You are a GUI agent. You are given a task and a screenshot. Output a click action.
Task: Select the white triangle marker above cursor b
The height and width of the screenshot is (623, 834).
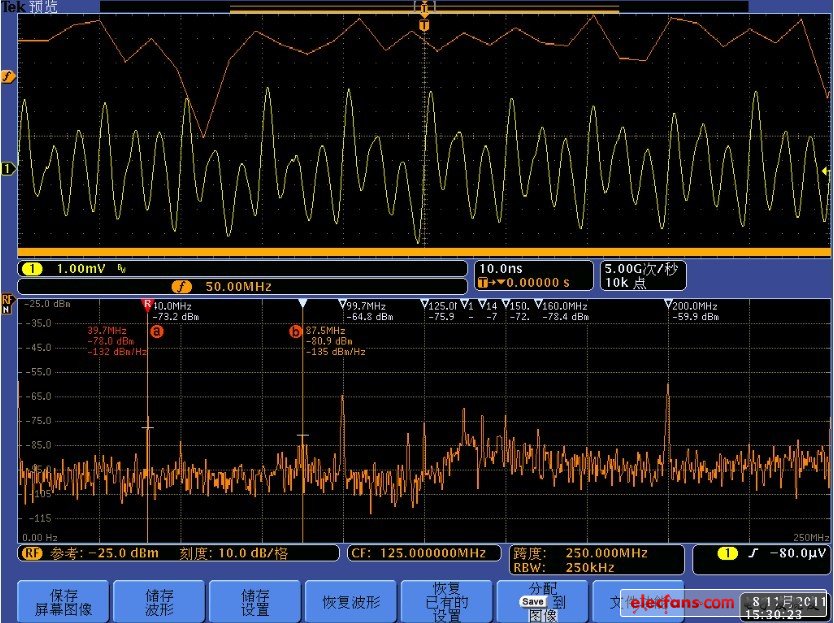(x=302, y=303)
